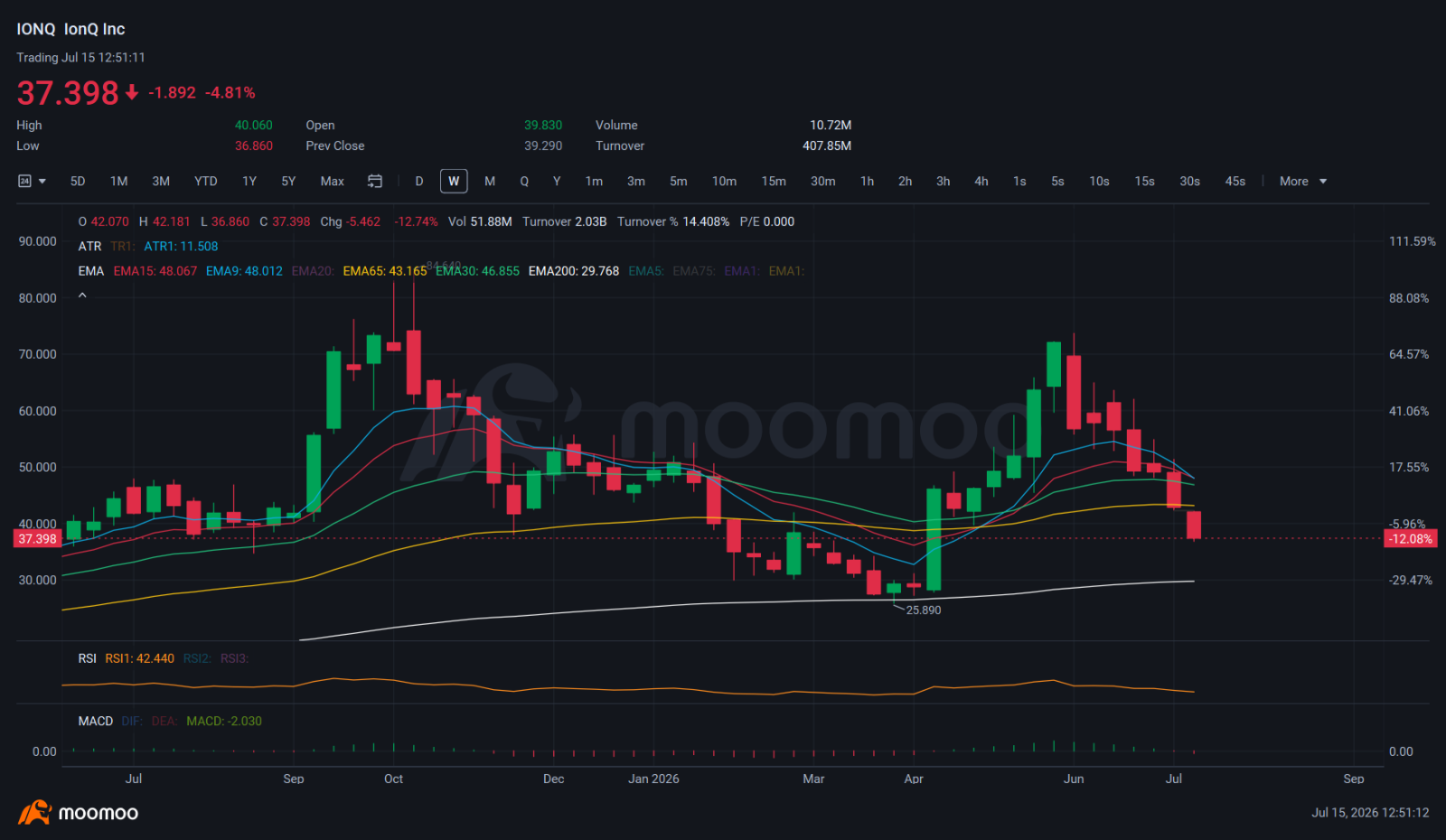Choose the 4h interval
The width and height of the screenshot is (1446, 840).
[981, 182]
